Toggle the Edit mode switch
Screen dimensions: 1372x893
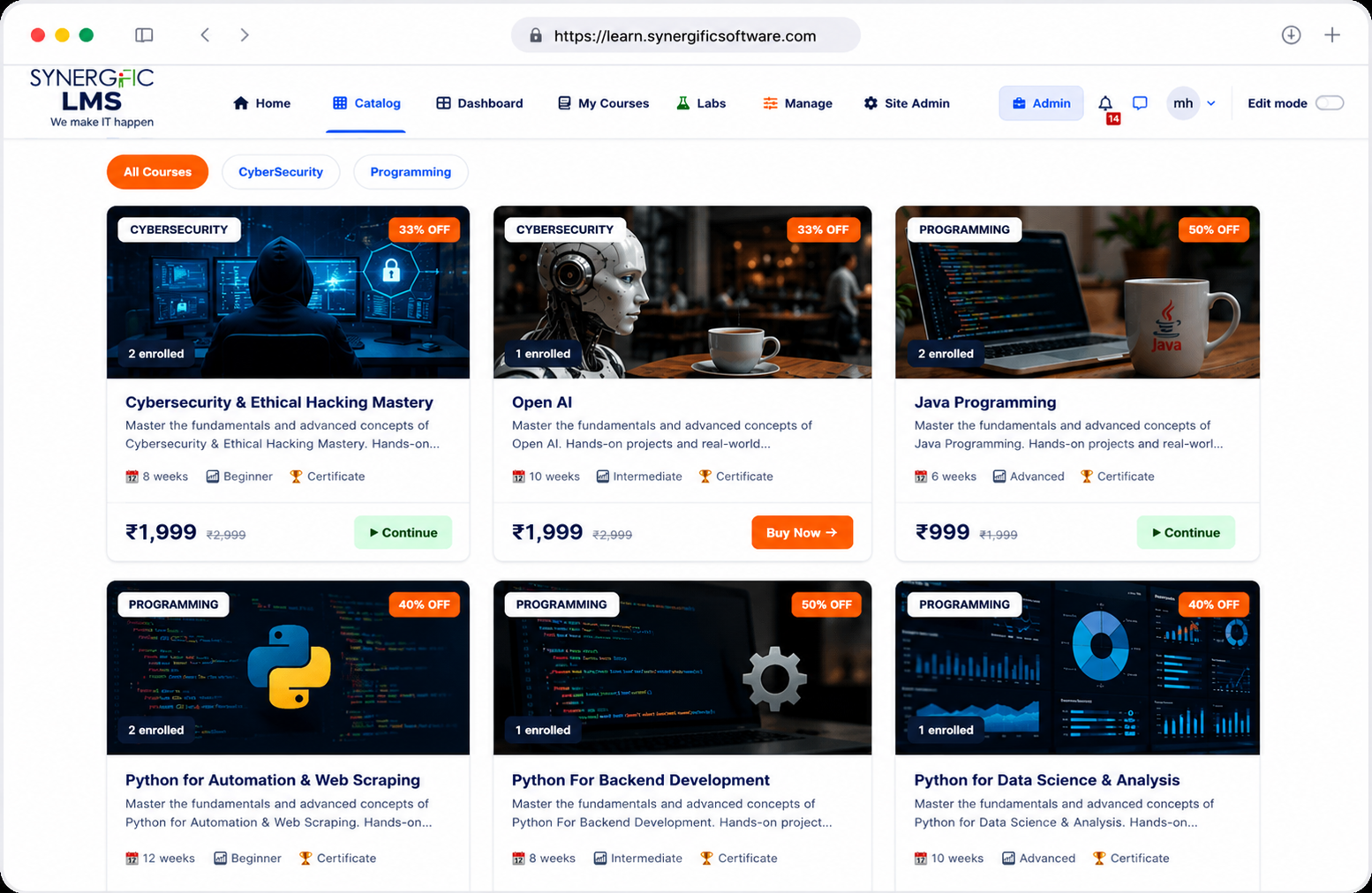point(1329,103)
